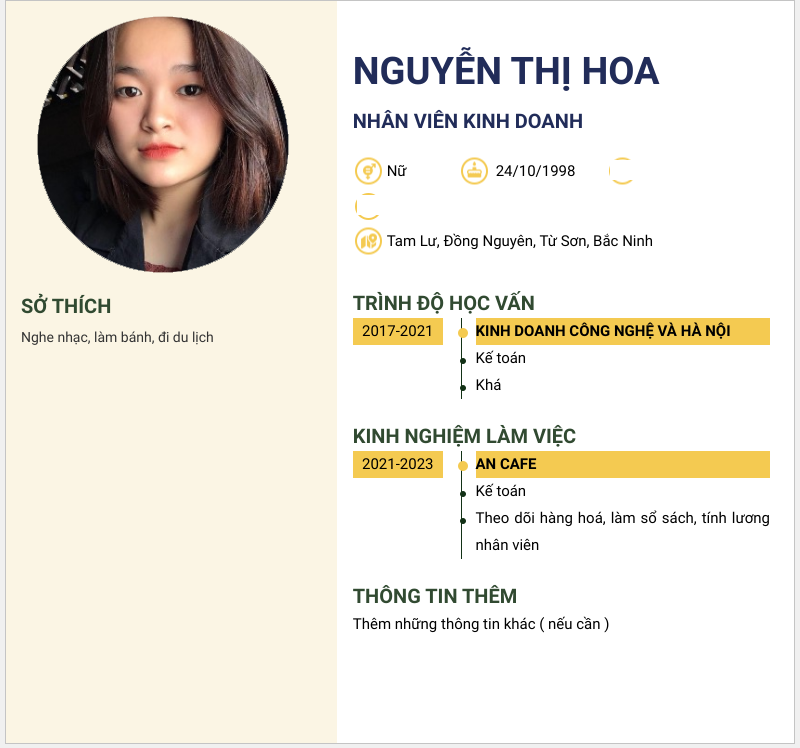Click the empty circle icon after the birthdate

tap(622, 171)
